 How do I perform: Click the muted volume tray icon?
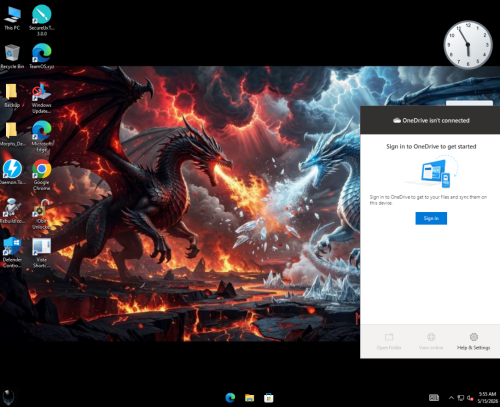470,398
